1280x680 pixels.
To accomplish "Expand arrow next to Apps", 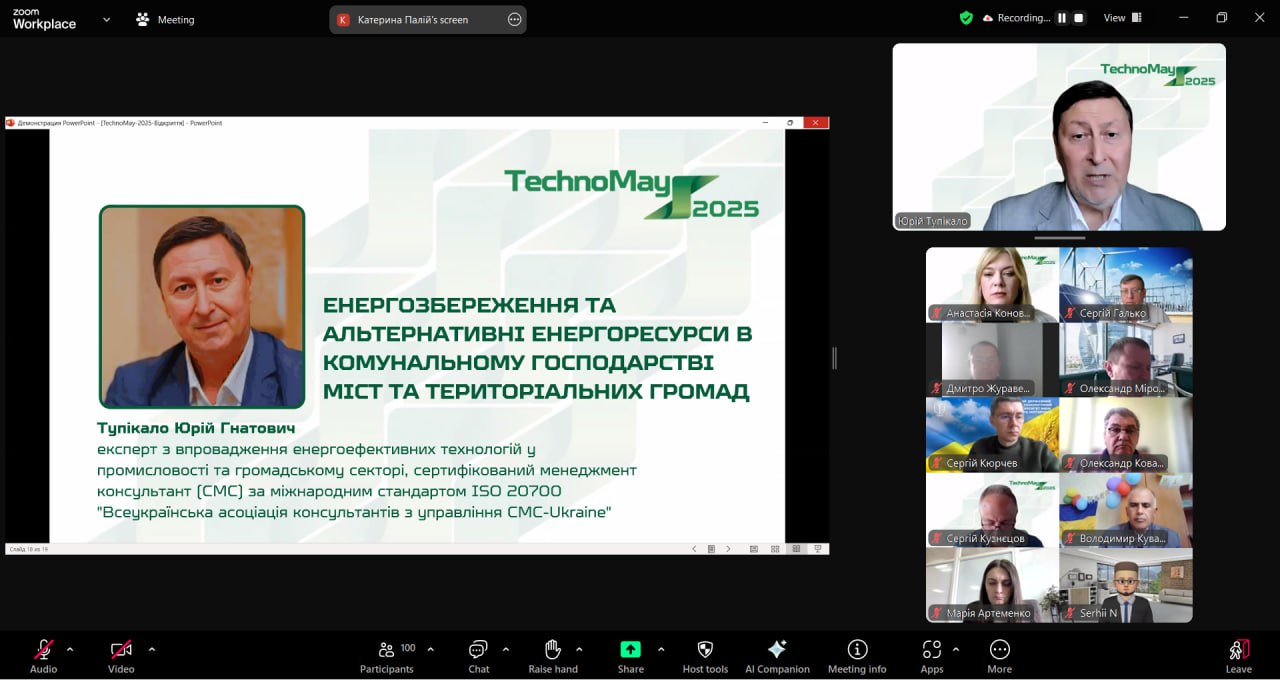I will [956, 649].
